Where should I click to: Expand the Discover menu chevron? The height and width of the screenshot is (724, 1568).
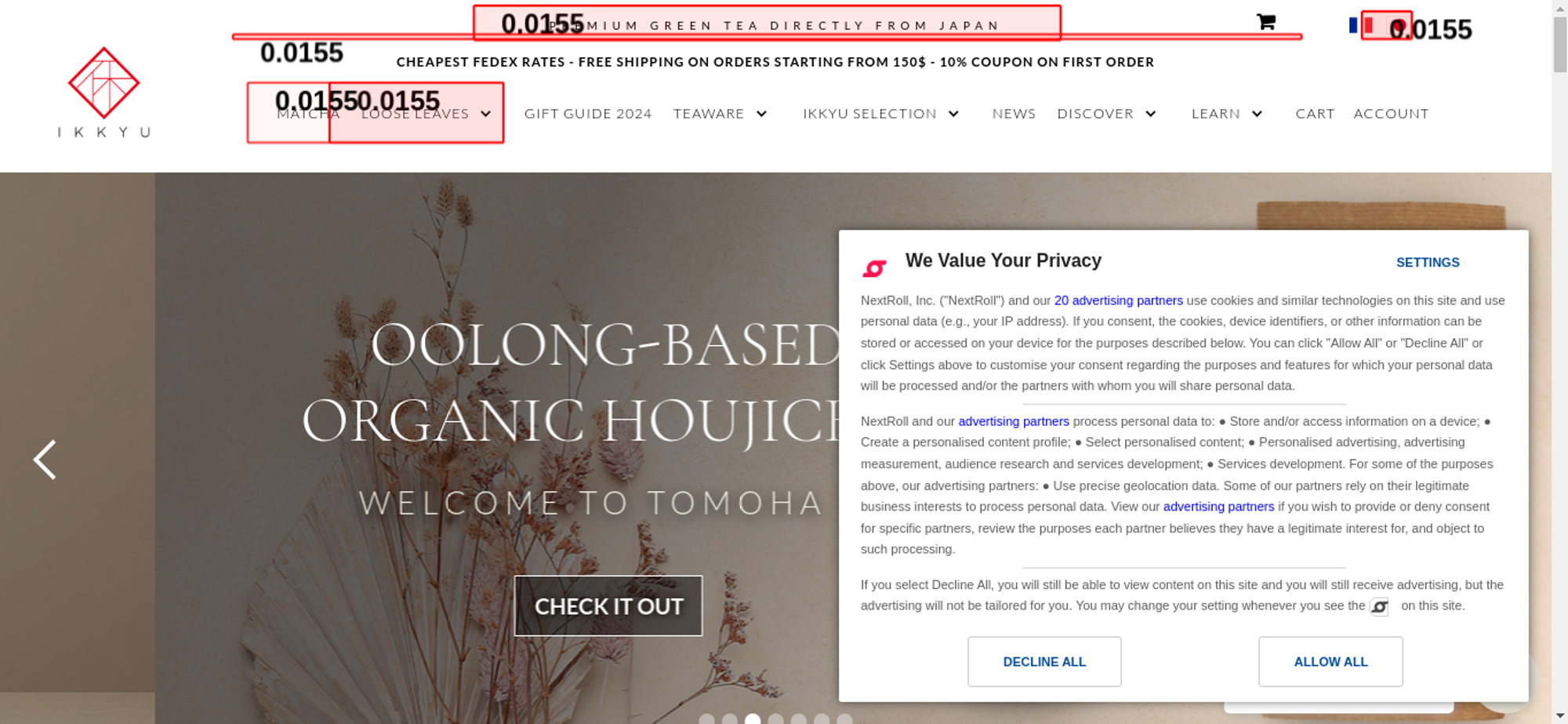coord(1150,114)
